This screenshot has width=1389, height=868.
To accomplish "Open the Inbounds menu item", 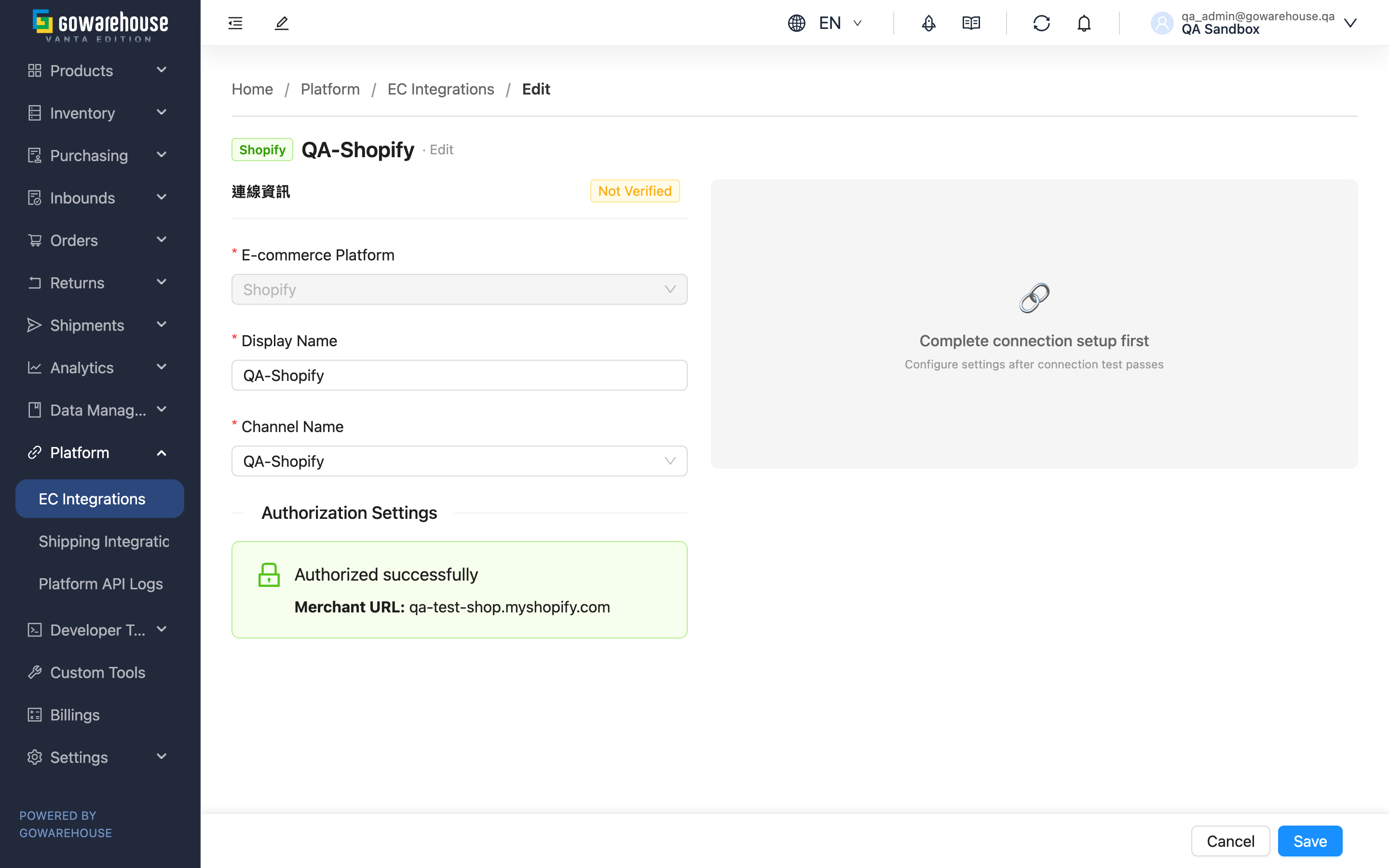I will tap(99, 198).
